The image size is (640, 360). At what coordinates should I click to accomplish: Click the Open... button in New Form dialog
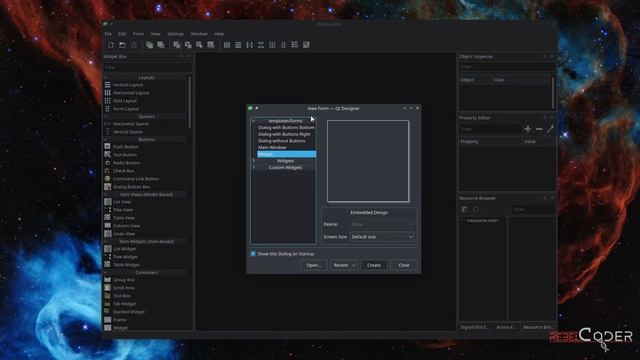(313, 265)
